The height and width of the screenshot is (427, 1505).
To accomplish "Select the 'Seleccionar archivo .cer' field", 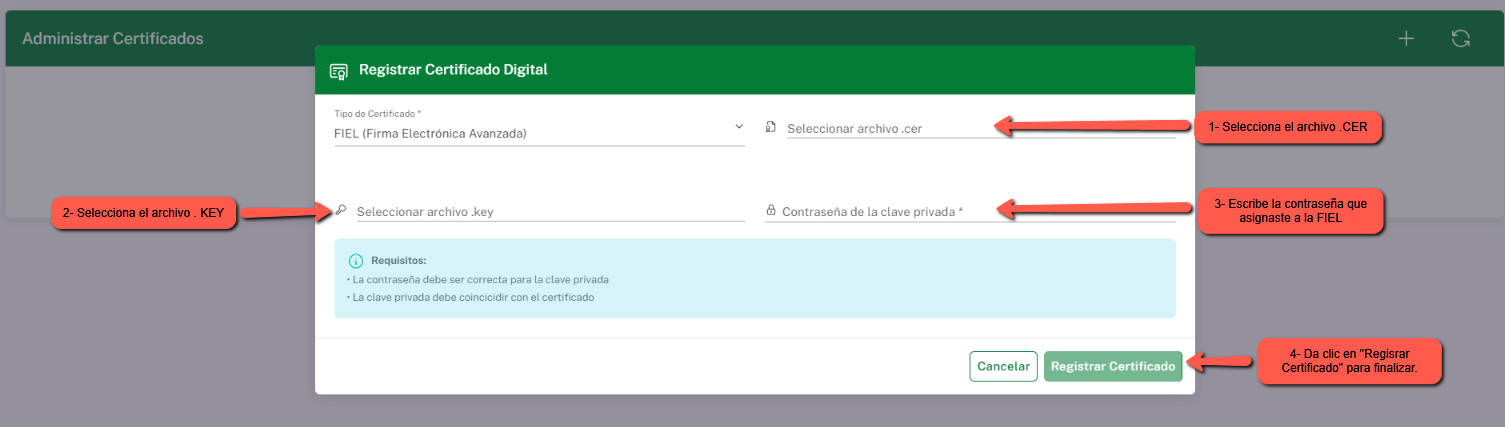I will click(980, 129).
